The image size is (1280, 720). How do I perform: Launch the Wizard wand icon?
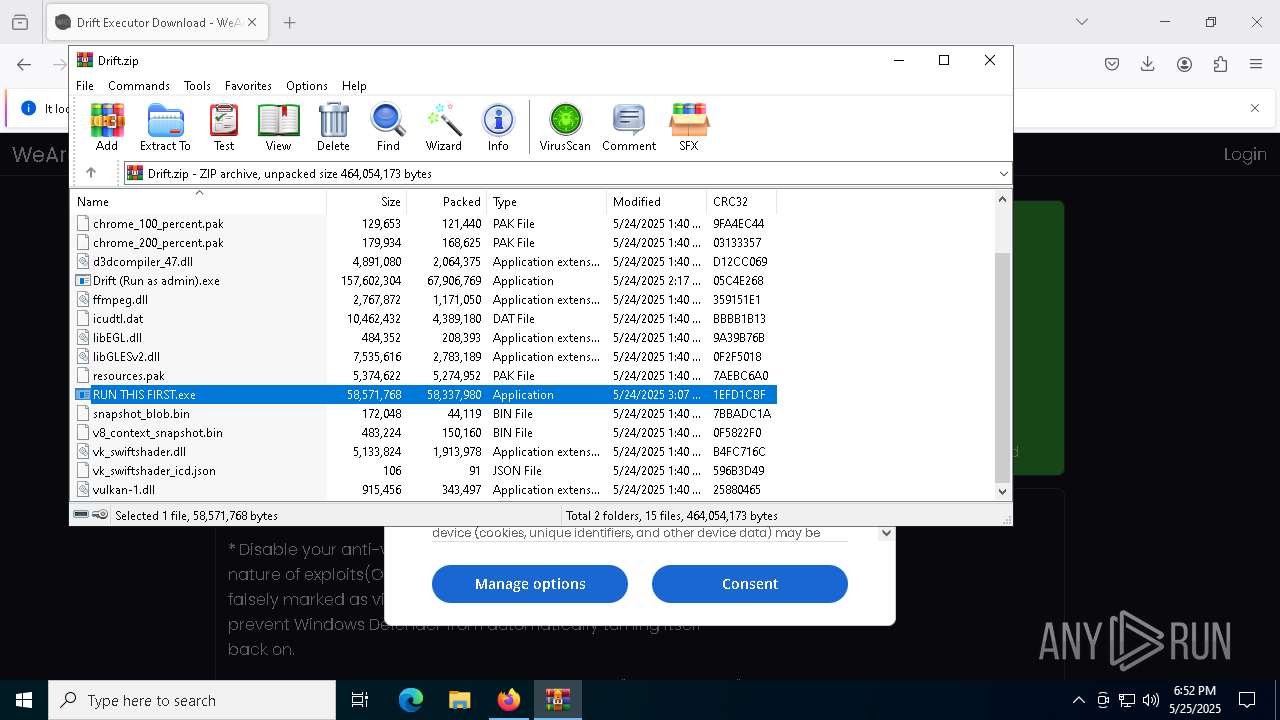tap(443, 127)
